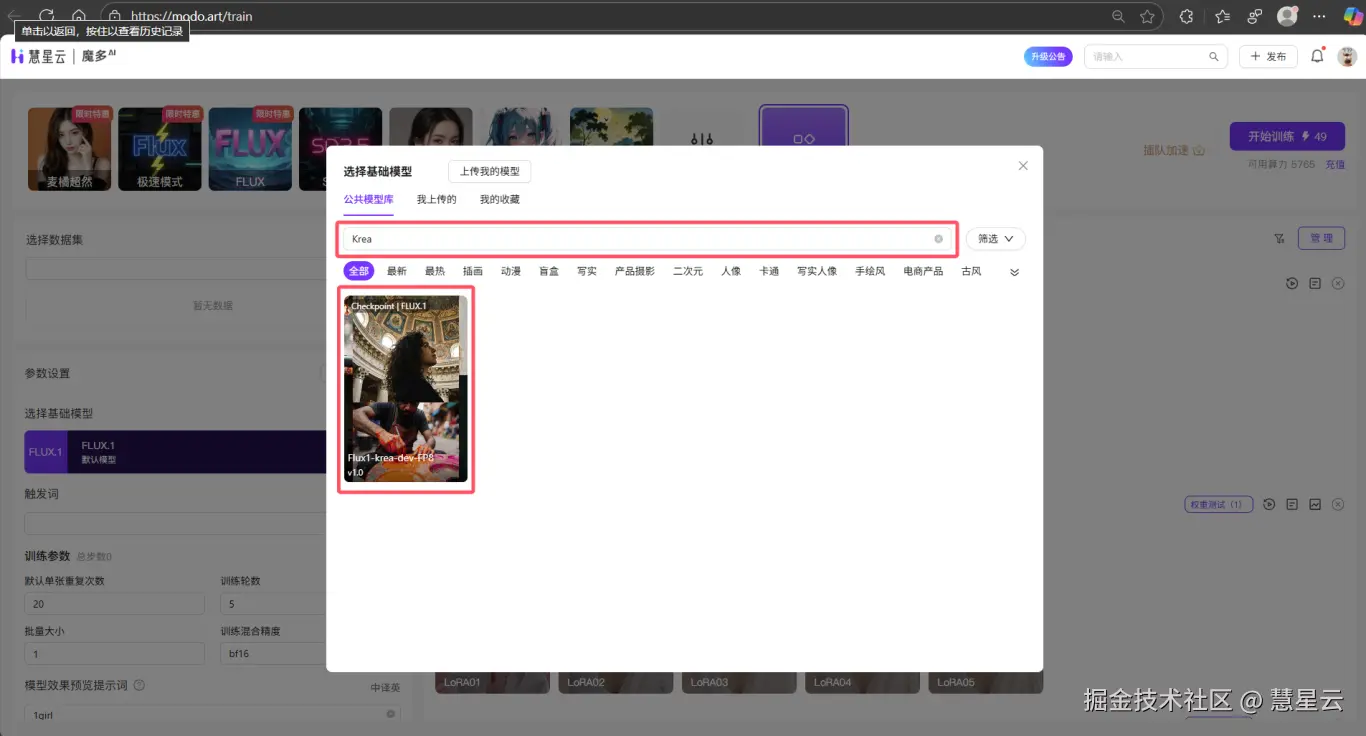Image resolution: width=1366 pixels, height=736 pixels.
Task: Click the filter funnel icon near 管理
Action: pyautogui.click(x=1279, y=238)
